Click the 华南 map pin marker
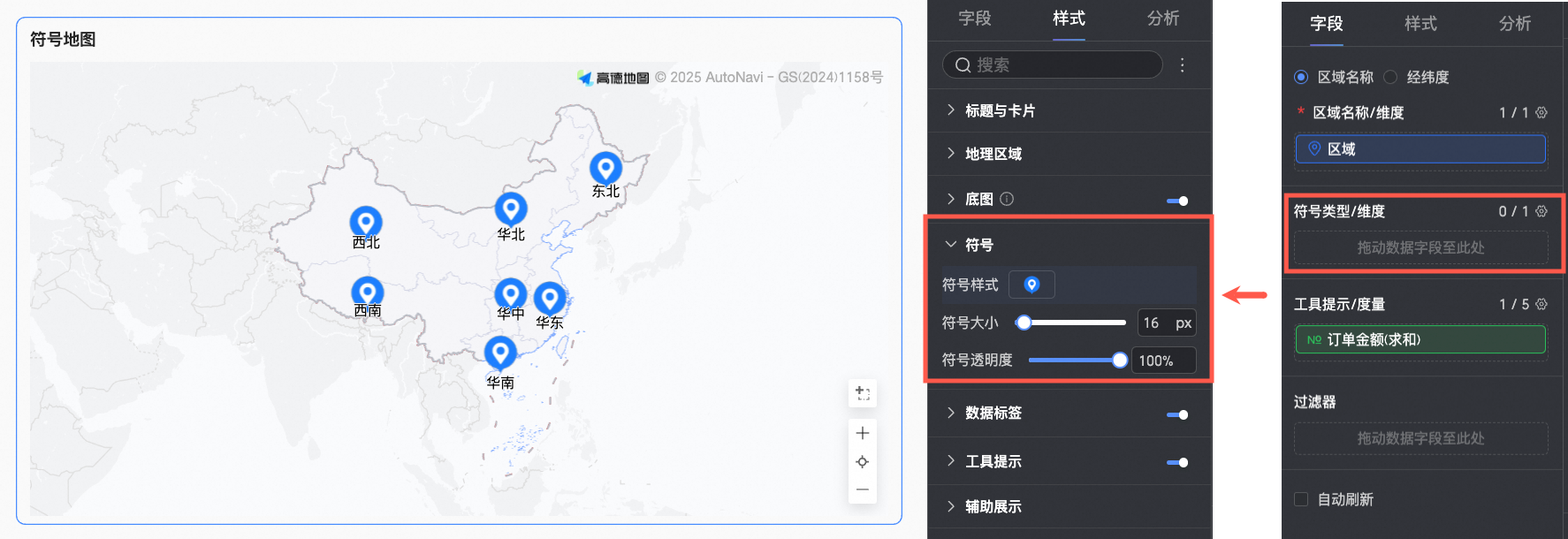This screenshot has width=1568, height=539. point(500,353)
